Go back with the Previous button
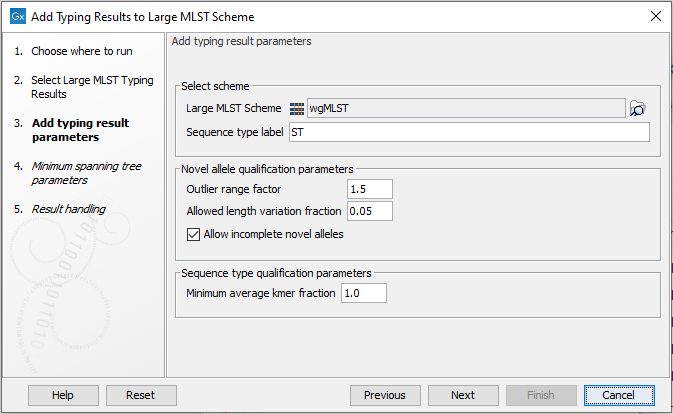Viewport: 673px width, 414px height. [x=384, y=395]
